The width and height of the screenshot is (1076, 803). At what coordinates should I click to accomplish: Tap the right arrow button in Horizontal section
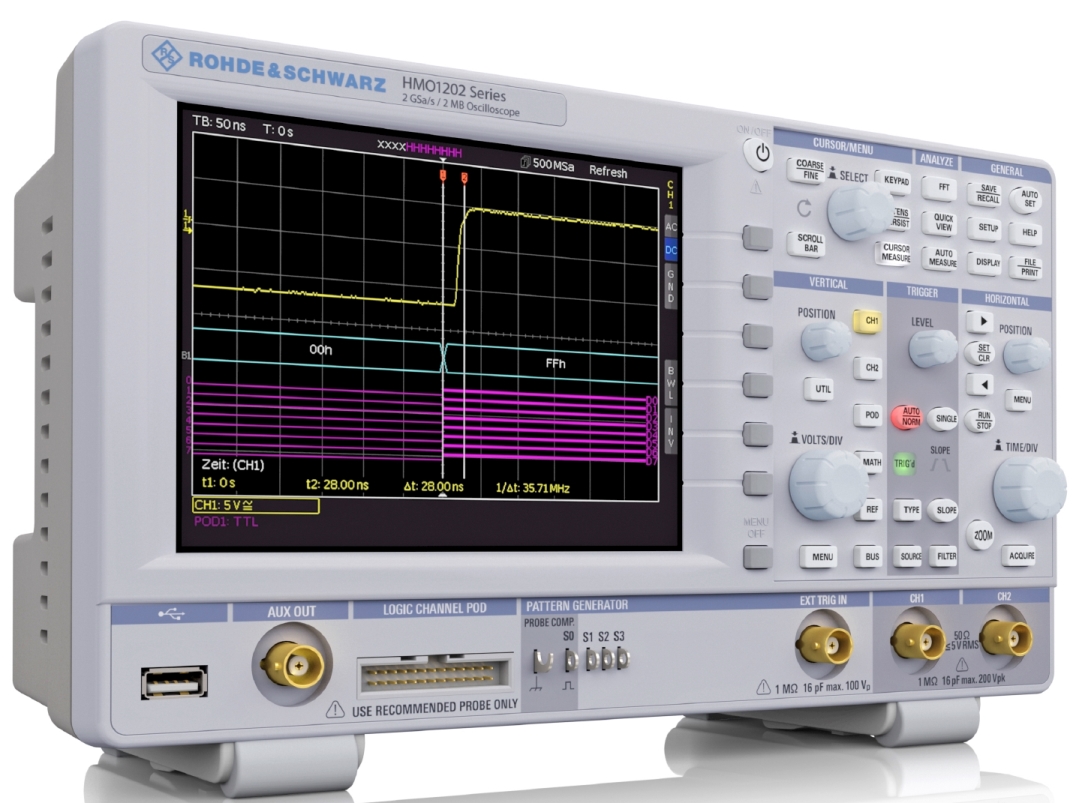coord(981,321)
